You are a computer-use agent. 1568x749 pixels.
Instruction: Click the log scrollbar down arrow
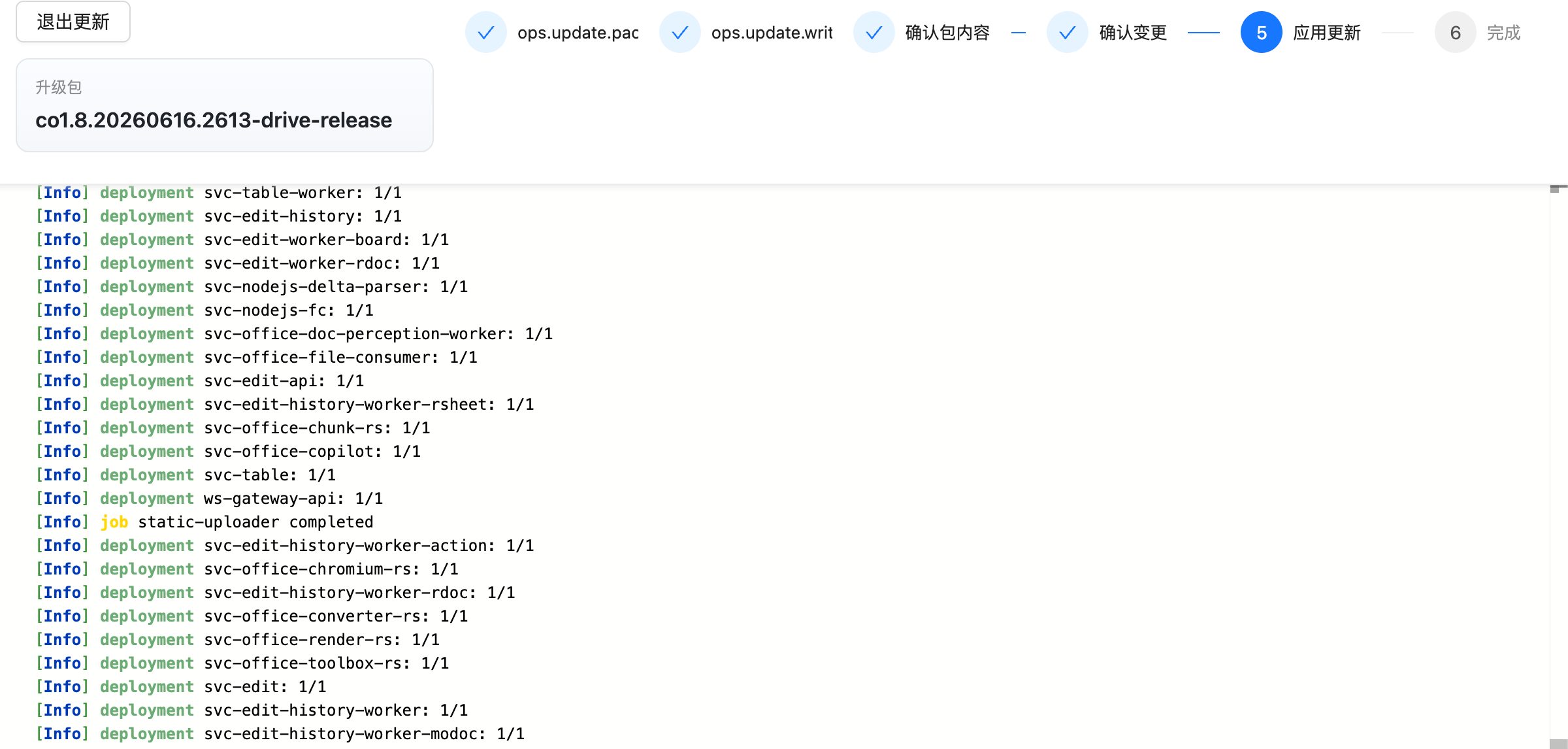[1558, 744]
